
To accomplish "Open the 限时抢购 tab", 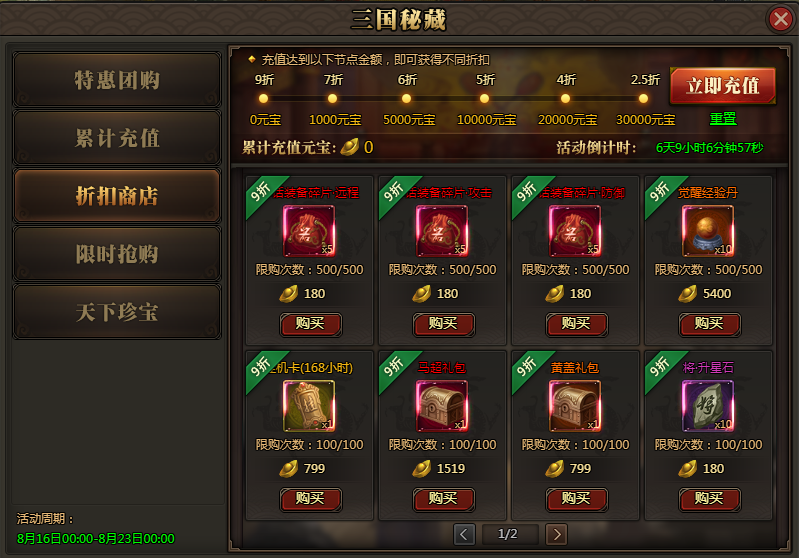I will click(117, 254).
